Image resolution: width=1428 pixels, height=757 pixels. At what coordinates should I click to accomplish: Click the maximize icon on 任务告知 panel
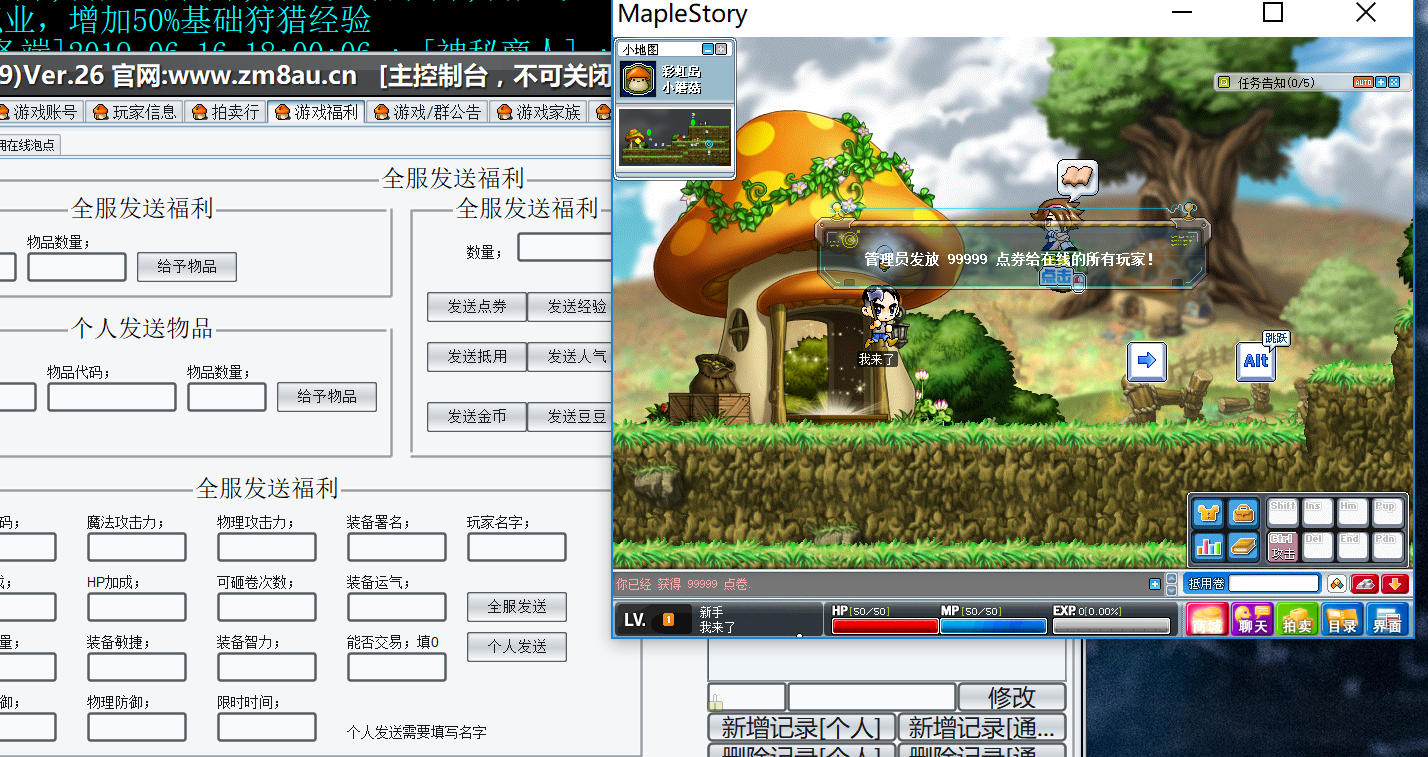tap(1394, 82)
